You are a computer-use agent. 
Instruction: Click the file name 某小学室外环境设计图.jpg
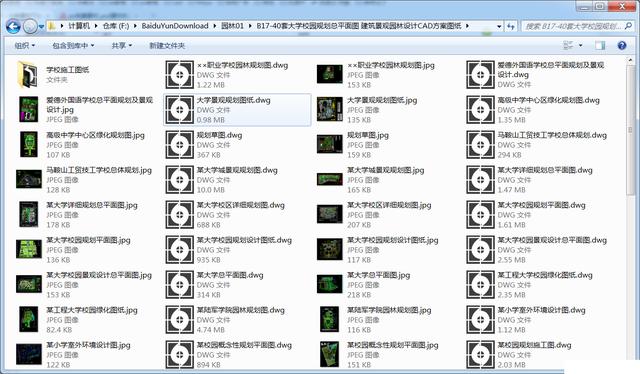pyautogui.click(x=88, y=345)
